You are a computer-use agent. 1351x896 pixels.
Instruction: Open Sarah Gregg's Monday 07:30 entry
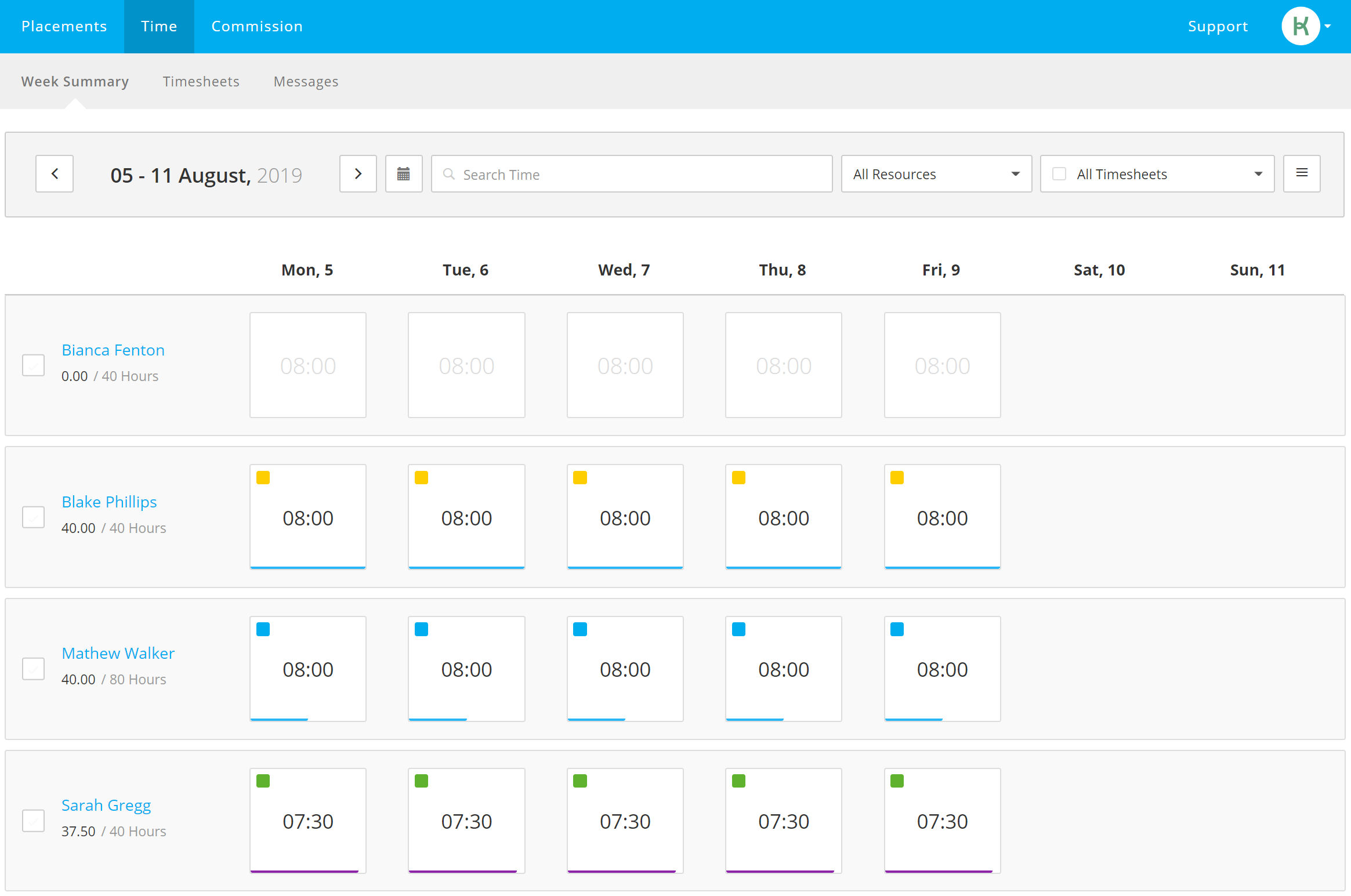point(308,821)
